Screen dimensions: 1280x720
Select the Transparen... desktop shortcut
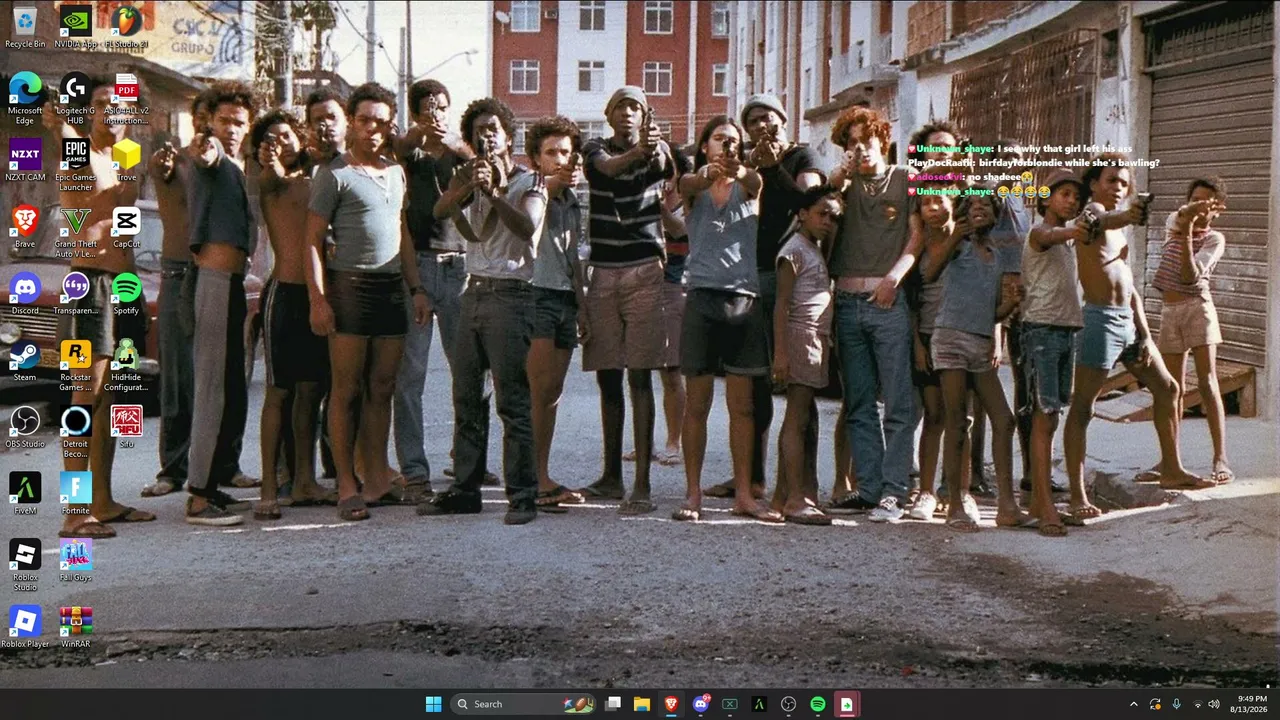point(75,294)
